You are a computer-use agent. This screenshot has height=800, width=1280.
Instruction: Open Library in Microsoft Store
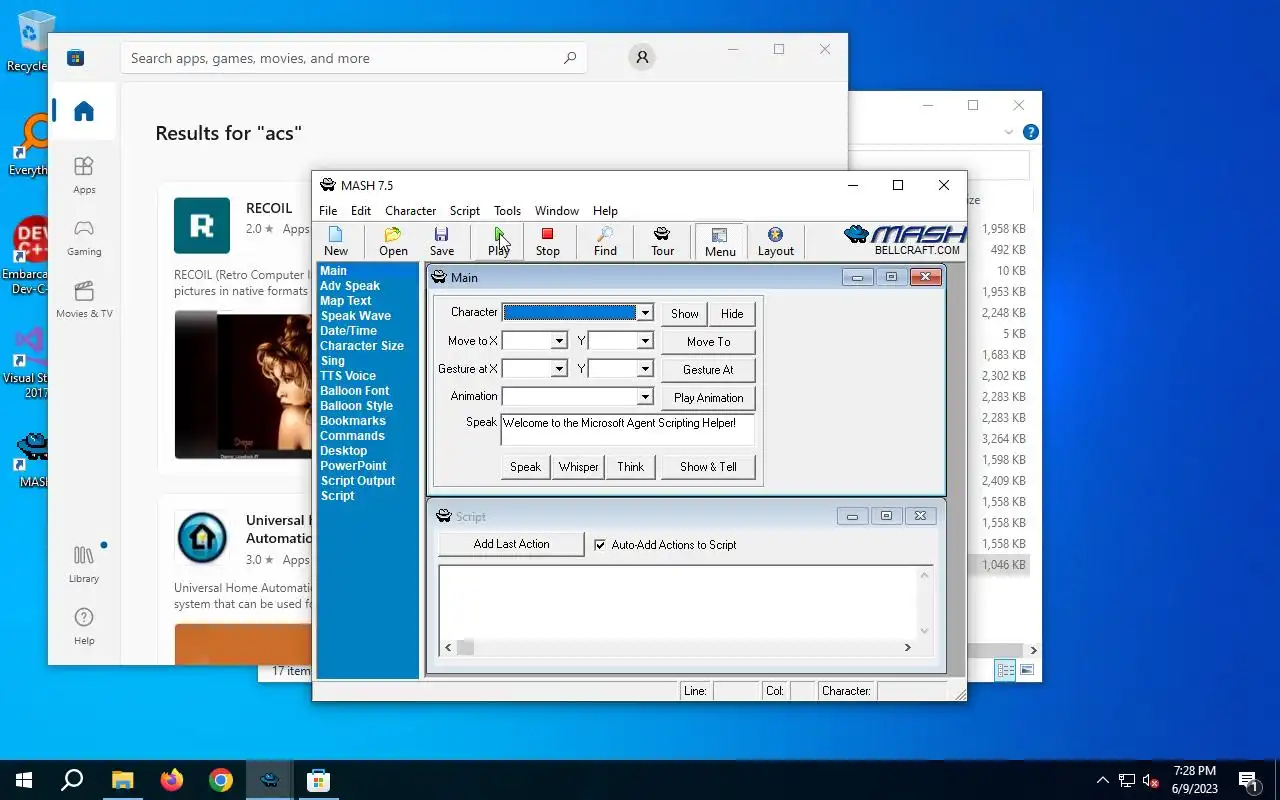click(84, 564)
